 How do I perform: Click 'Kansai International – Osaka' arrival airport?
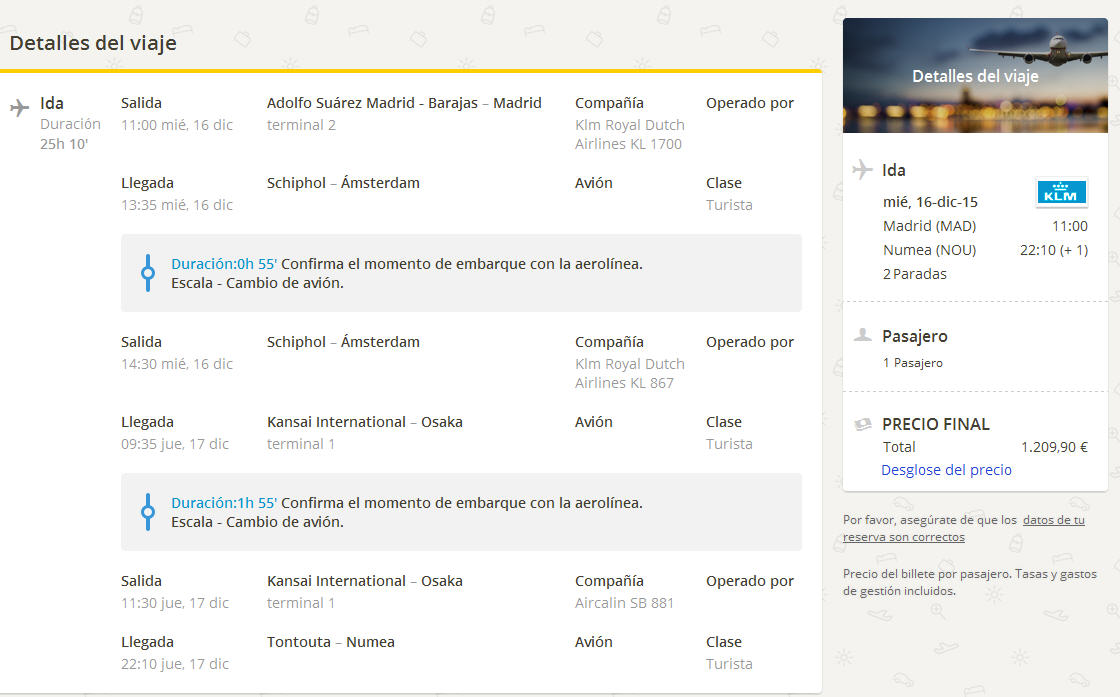(364, 422)
